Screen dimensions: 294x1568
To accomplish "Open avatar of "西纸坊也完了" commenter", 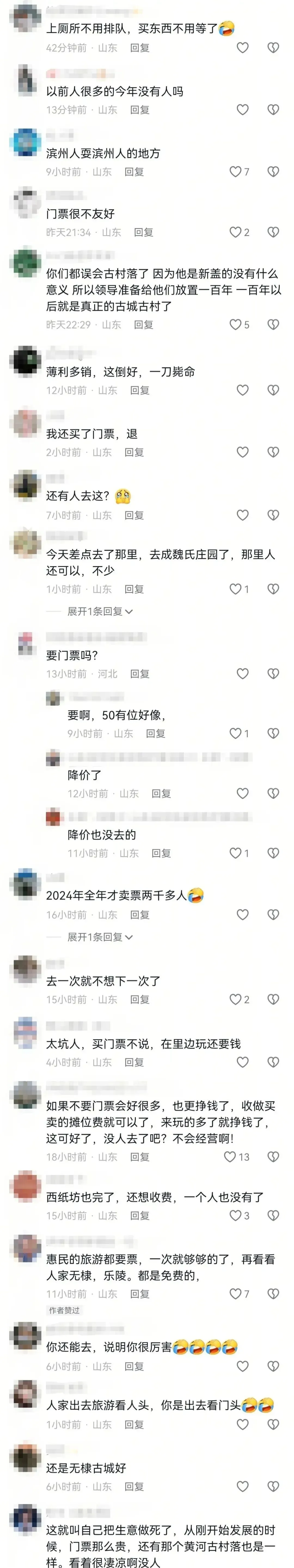I will [26, 1185].
